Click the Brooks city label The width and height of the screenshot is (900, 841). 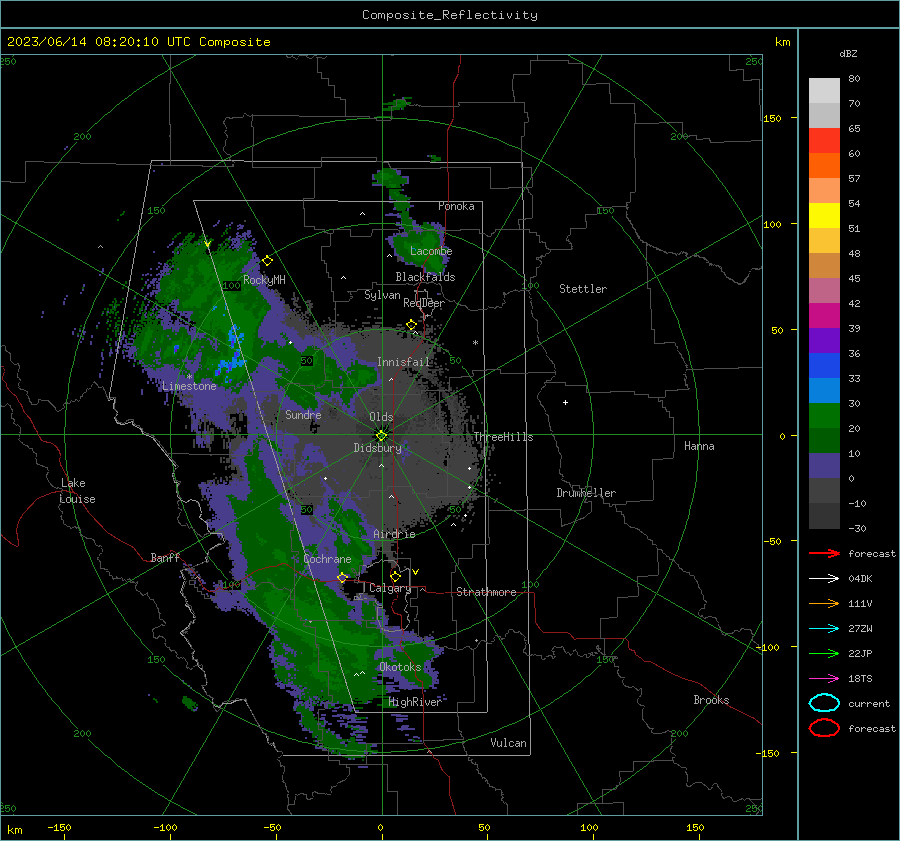point(711,700)
